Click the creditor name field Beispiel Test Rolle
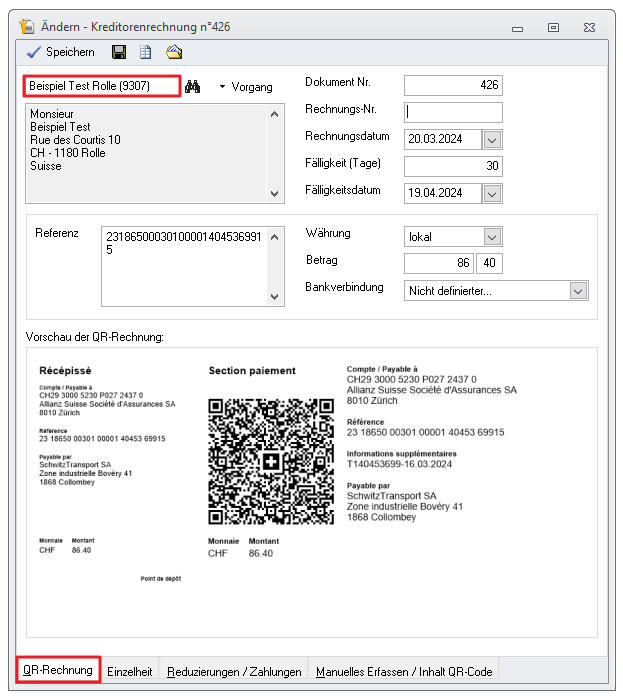The image size is (623, 696). [102, 86]
